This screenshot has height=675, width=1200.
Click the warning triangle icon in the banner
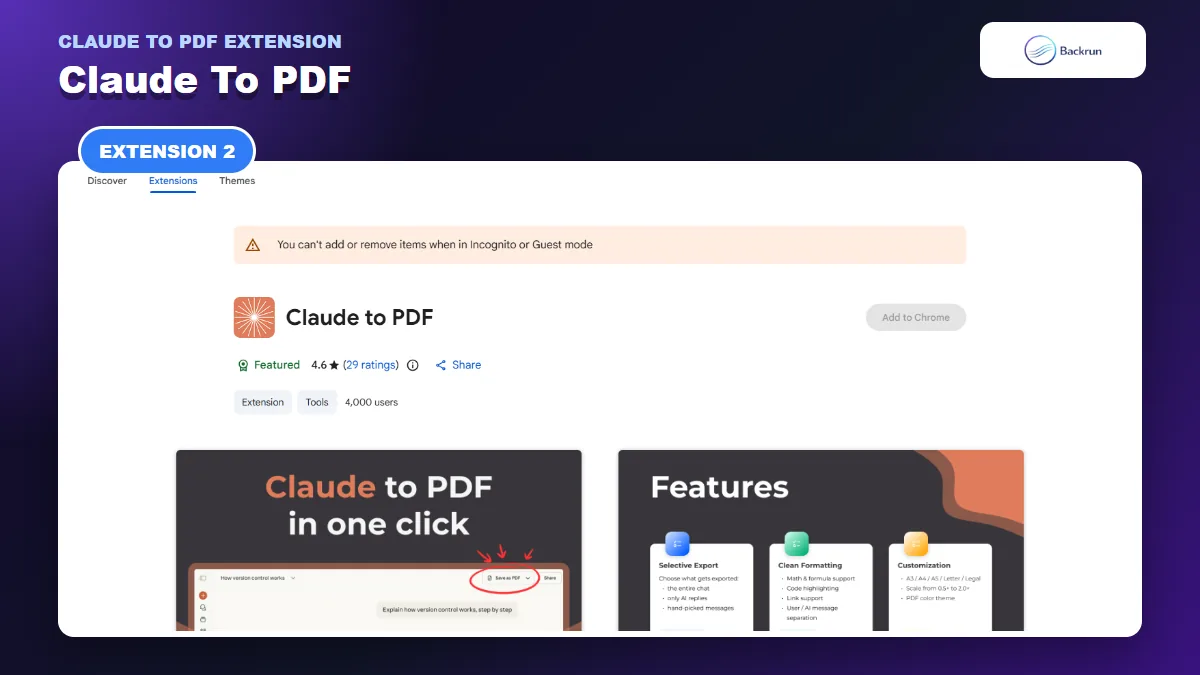coord(253,245)
